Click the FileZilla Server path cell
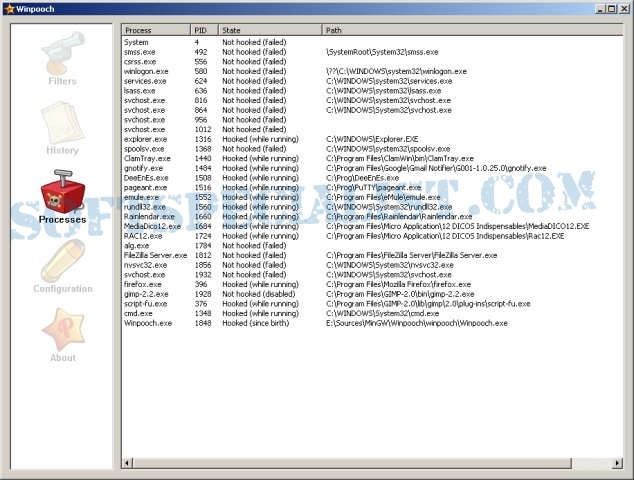This screenshot has width=634, height=480. [x=412, y=255]
